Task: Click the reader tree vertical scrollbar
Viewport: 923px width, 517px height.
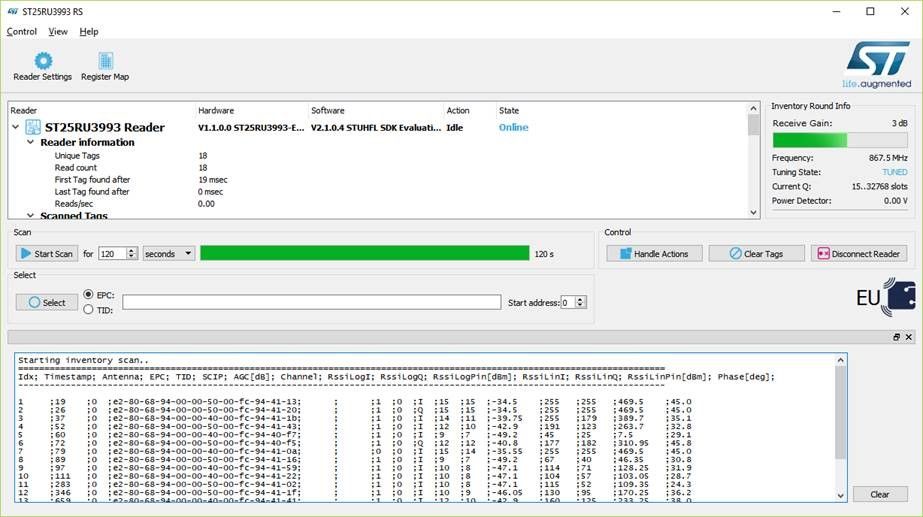Action: [x=753, y=160]
